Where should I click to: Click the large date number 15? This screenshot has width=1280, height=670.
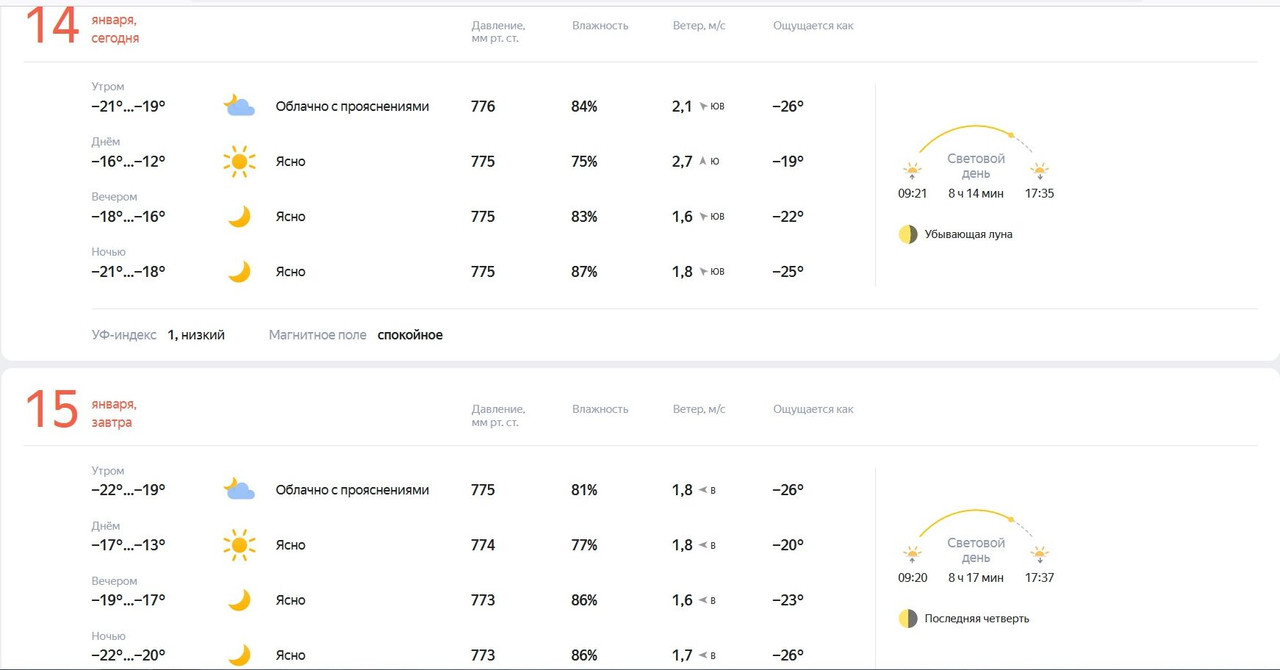pos(51,410)
